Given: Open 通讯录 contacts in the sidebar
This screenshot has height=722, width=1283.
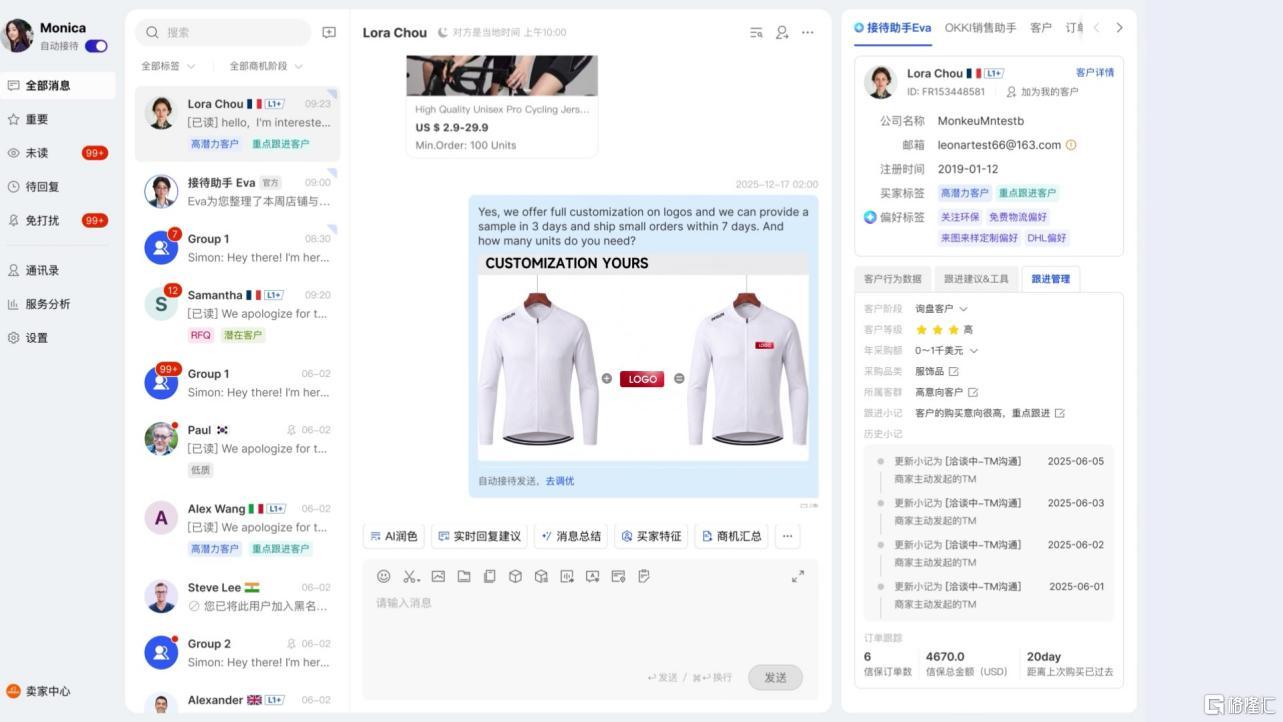Looking at the screenshot, I should [x=42, y=270].
